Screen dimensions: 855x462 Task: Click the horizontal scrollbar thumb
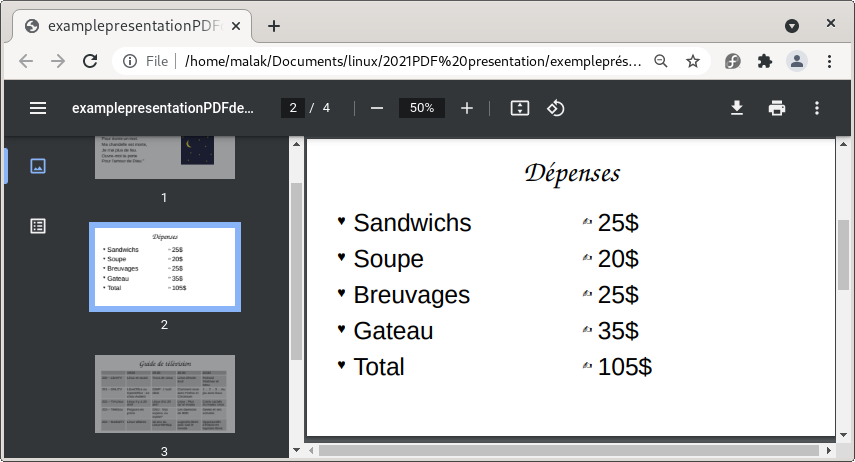pos(569,451)
